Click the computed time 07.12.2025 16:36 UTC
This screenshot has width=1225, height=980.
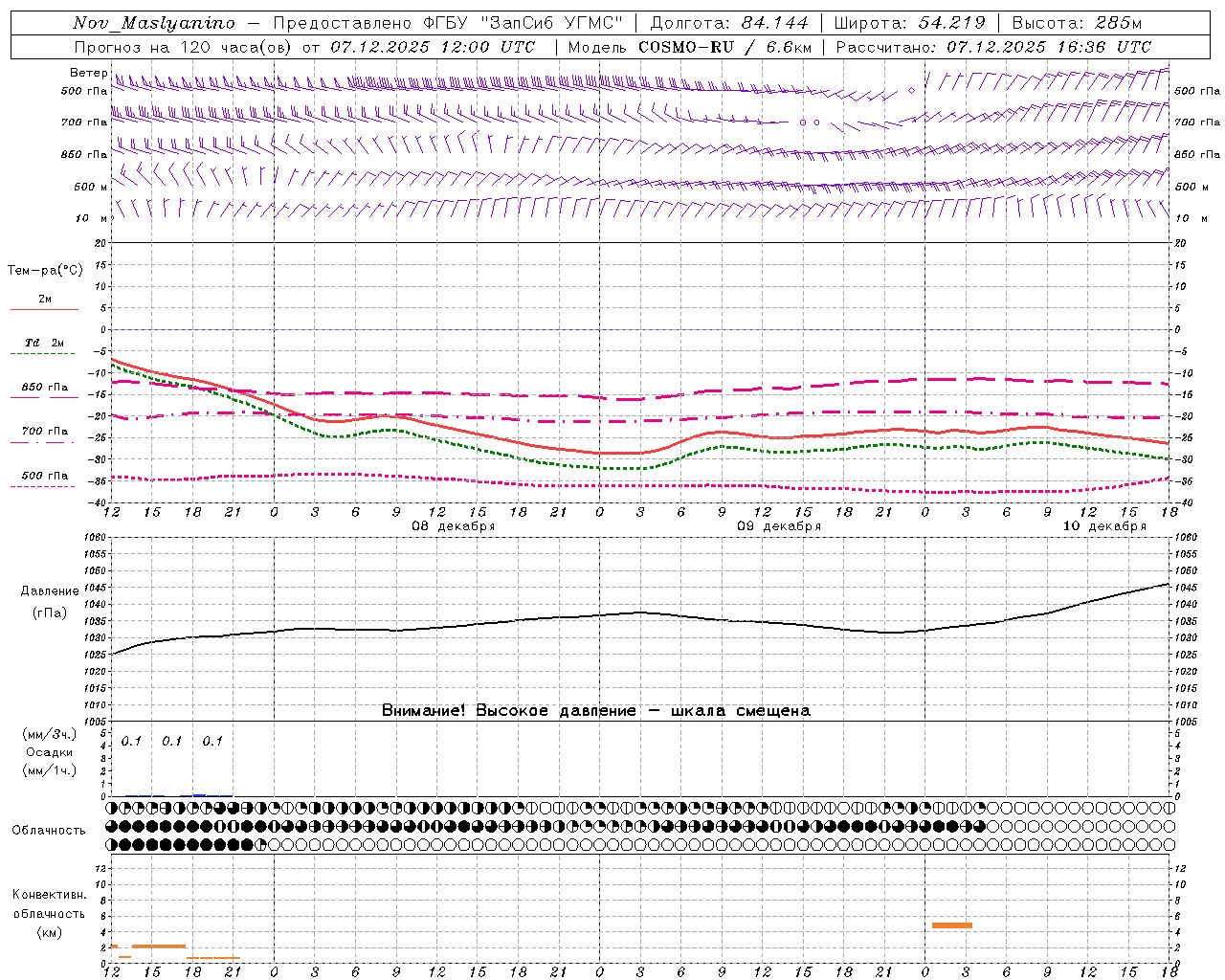click(x=1049, y=46)
